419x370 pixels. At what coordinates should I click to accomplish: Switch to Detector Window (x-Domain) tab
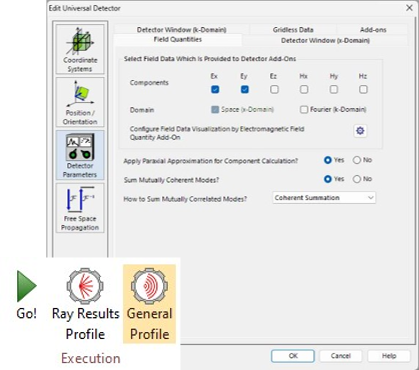pos(325,40)
